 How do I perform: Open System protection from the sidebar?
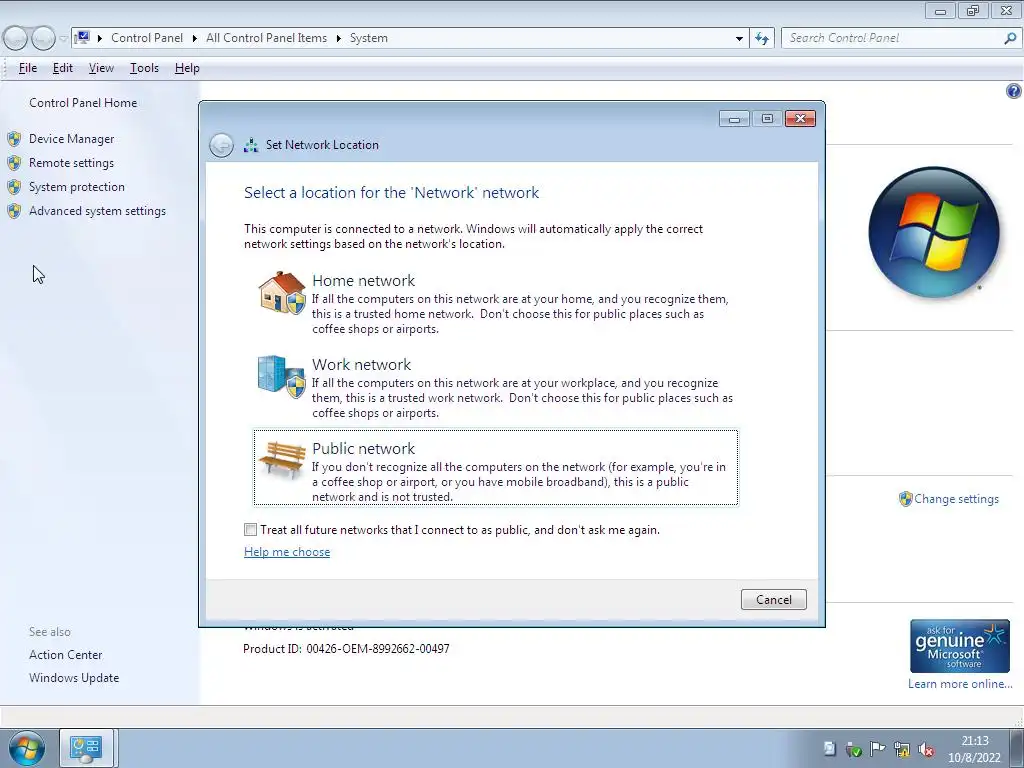[76, 187]
